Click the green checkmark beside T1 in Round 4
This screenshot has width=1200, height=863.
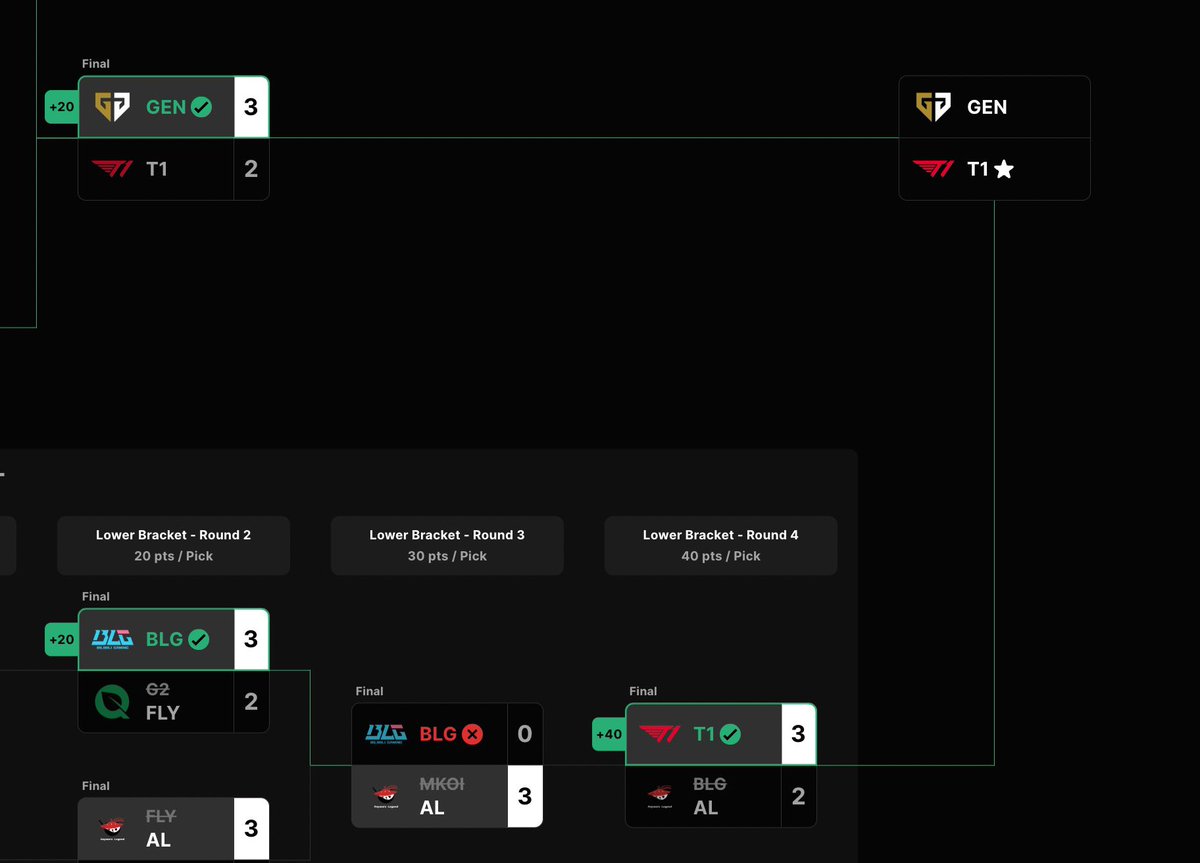tap(731, 734)
